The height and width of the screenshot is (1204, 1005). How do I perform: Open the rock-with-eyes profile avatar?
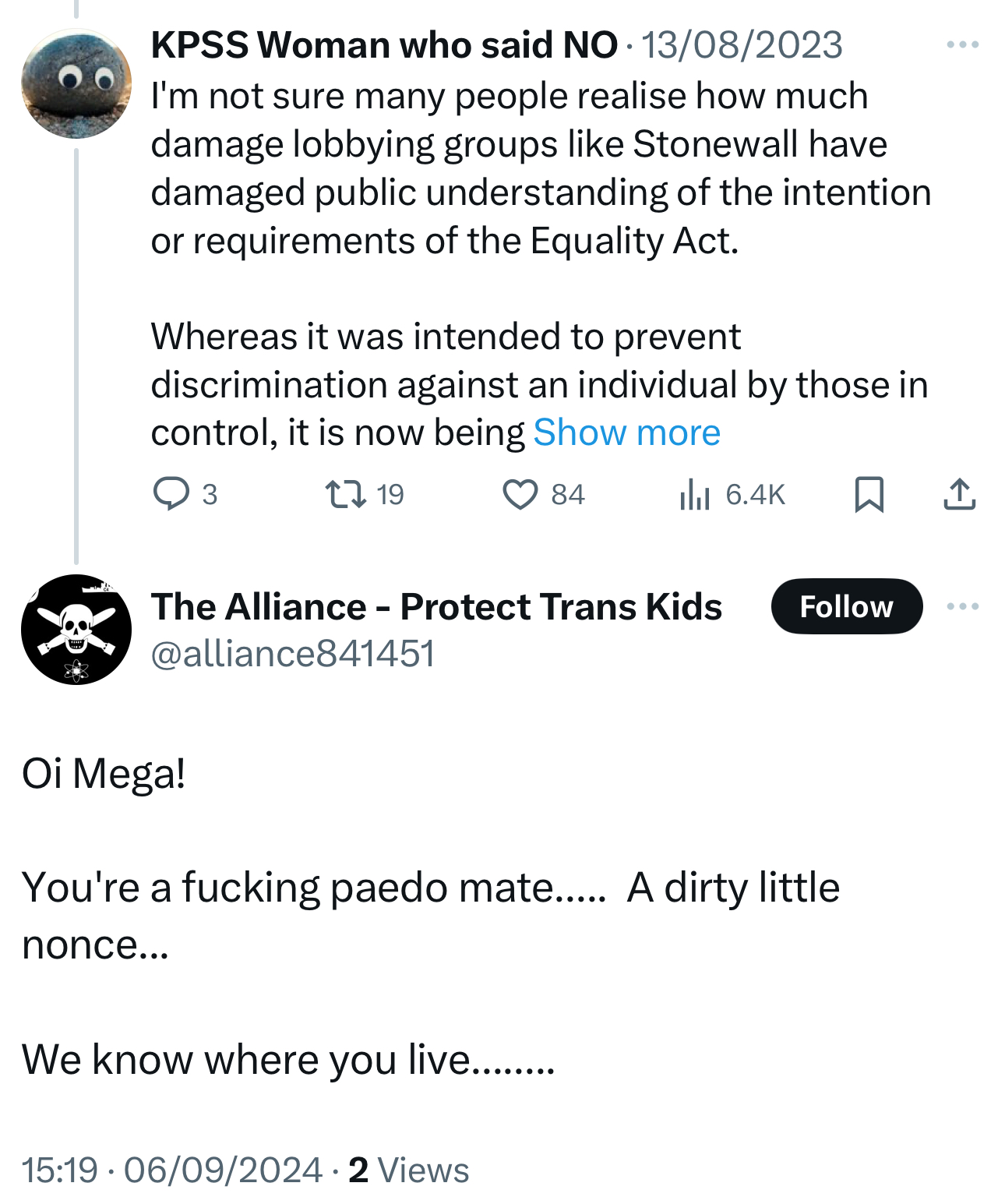(x=76, y=84)
